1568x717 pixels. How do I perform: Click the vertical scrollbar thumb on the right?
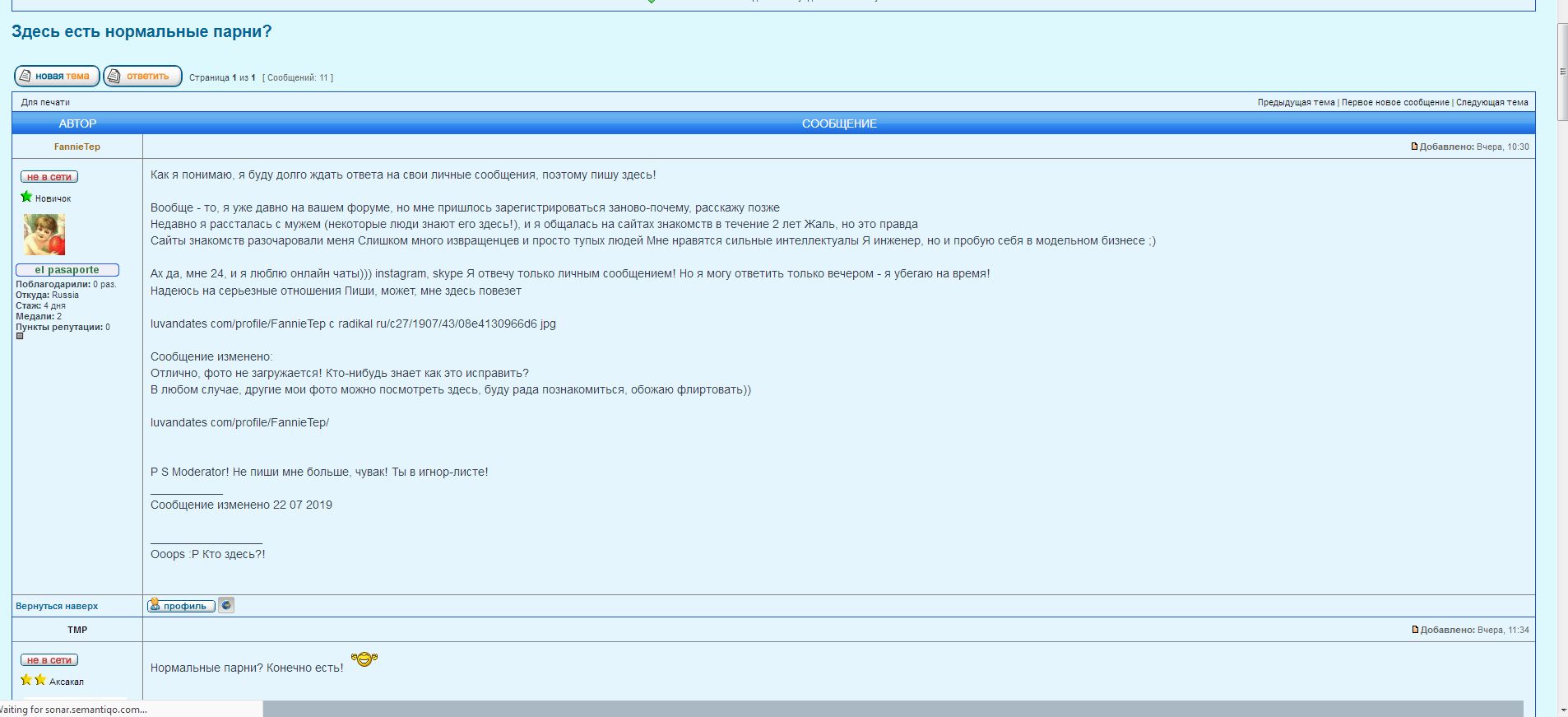pos(1562,72)
